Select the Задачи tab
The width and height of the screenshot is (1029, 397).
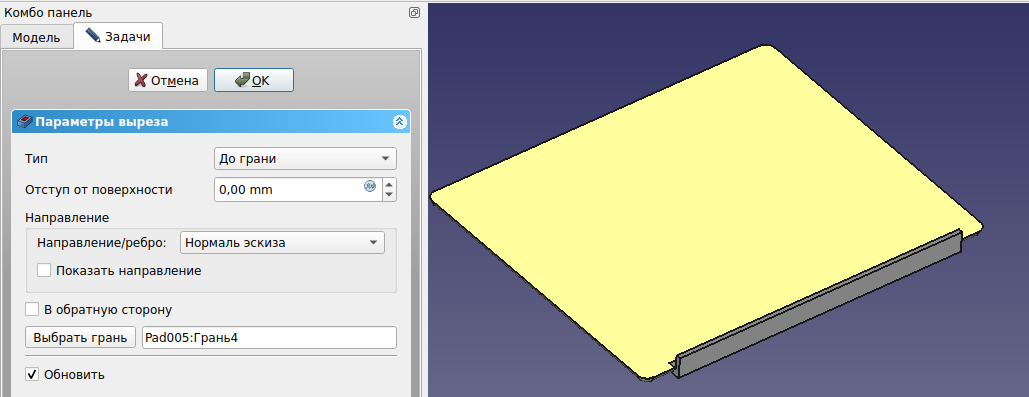(x=118, y=36)
